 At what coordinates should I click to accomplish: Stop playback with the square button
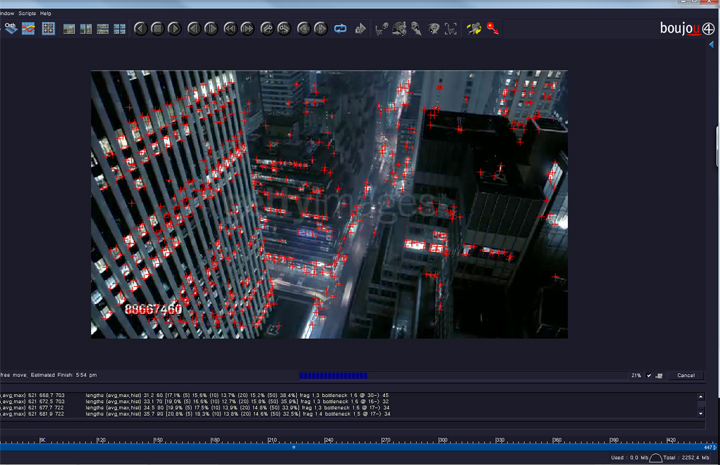(x=158, y=29)
